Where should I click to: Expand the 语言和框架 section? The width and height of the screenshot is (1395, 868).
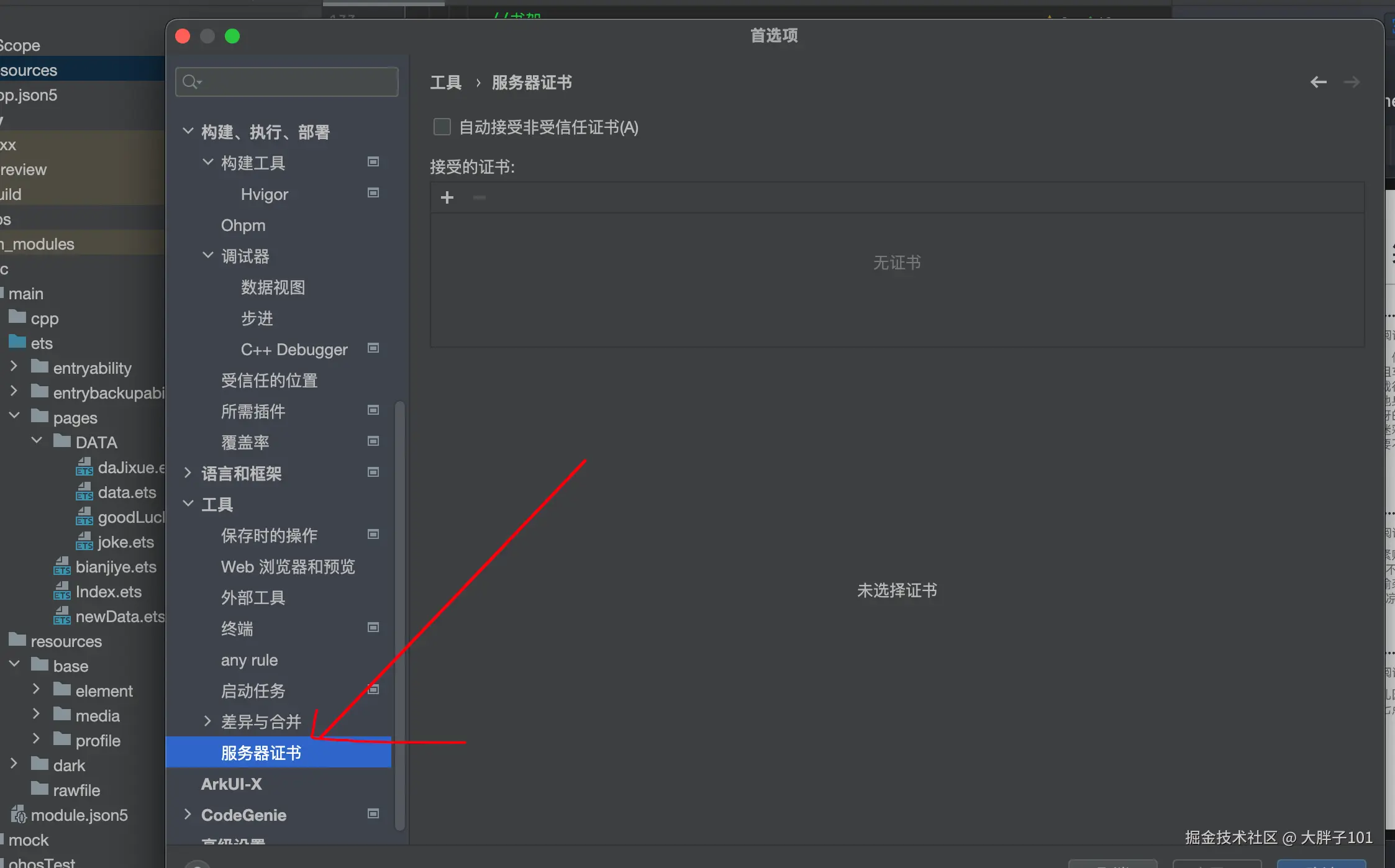click(188, 473)
